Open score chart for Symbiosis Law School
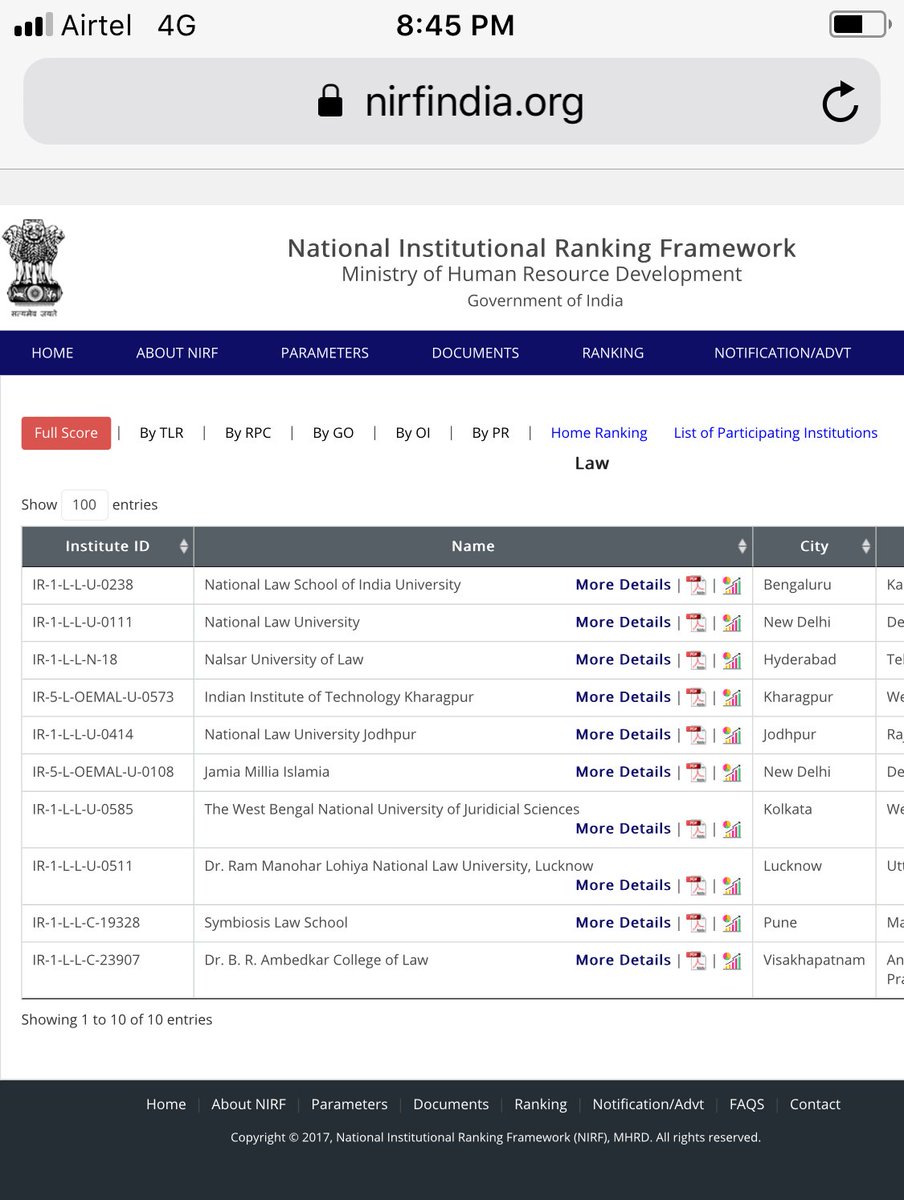Viewport: 904px width, 1200px height. click(x=732, y=923)
